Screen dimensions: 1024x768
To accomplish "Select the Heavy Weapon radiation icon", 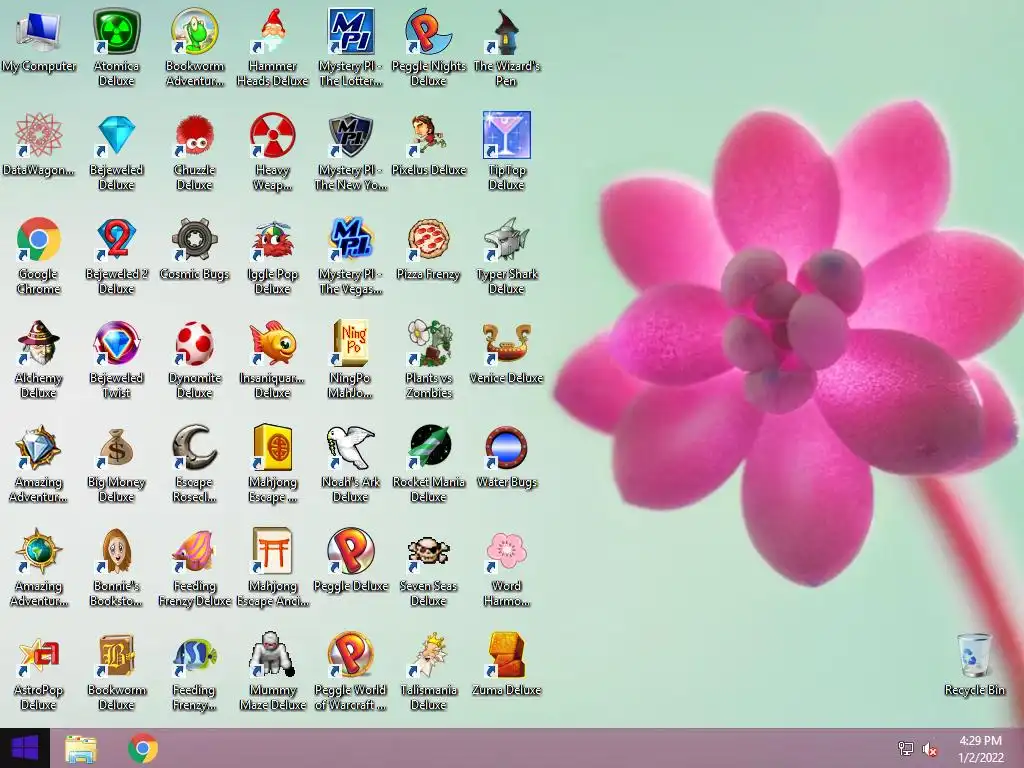I will coord(272,135).
